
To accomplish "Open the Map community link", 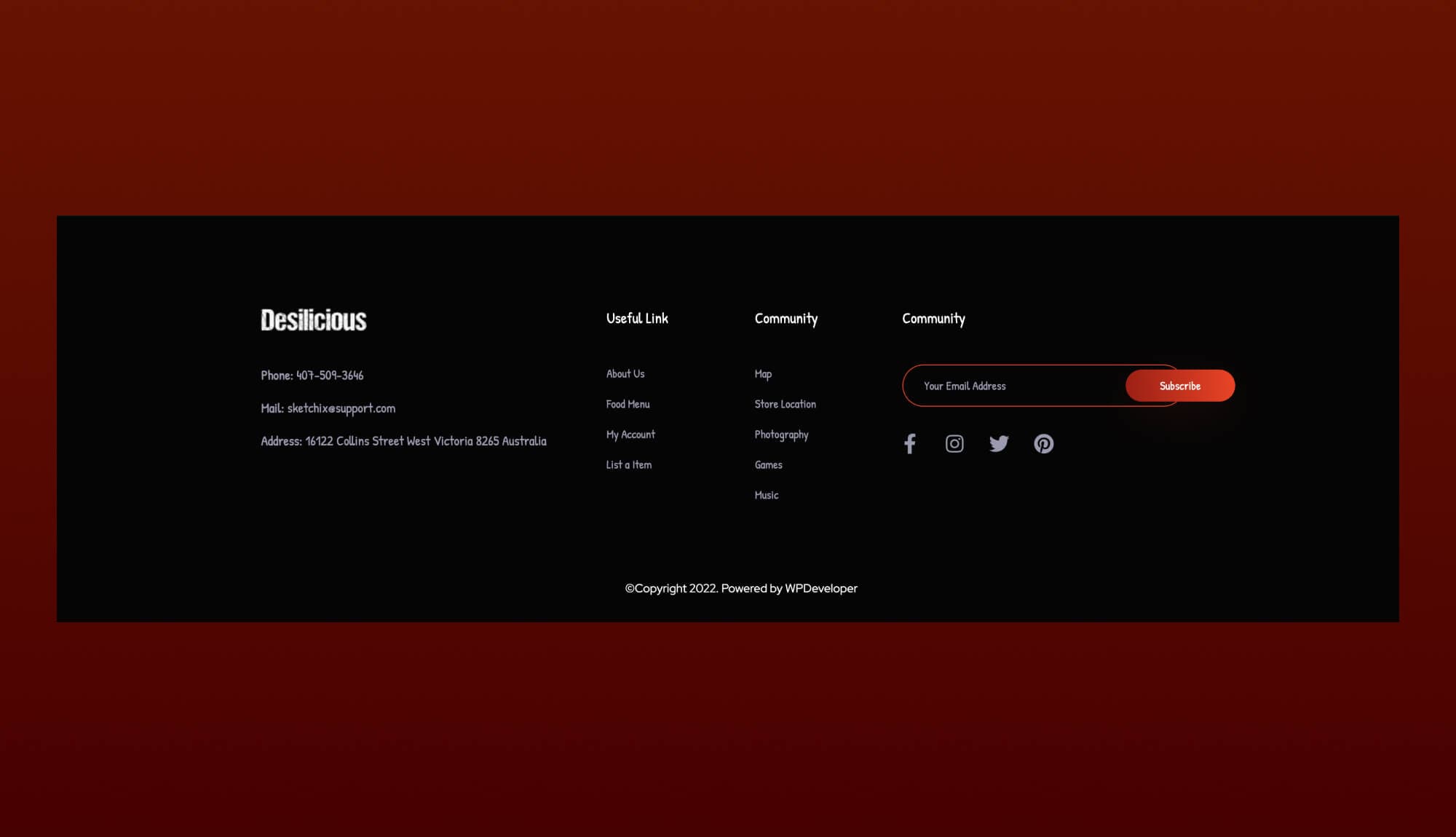I will point(763,374).
